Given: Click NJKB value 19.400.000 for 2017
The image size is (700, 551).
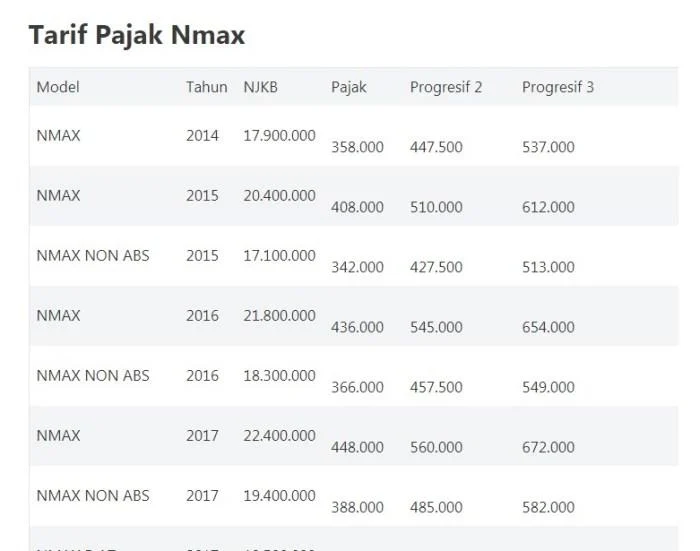Looking at the screenshot, I should click(279, 496).
